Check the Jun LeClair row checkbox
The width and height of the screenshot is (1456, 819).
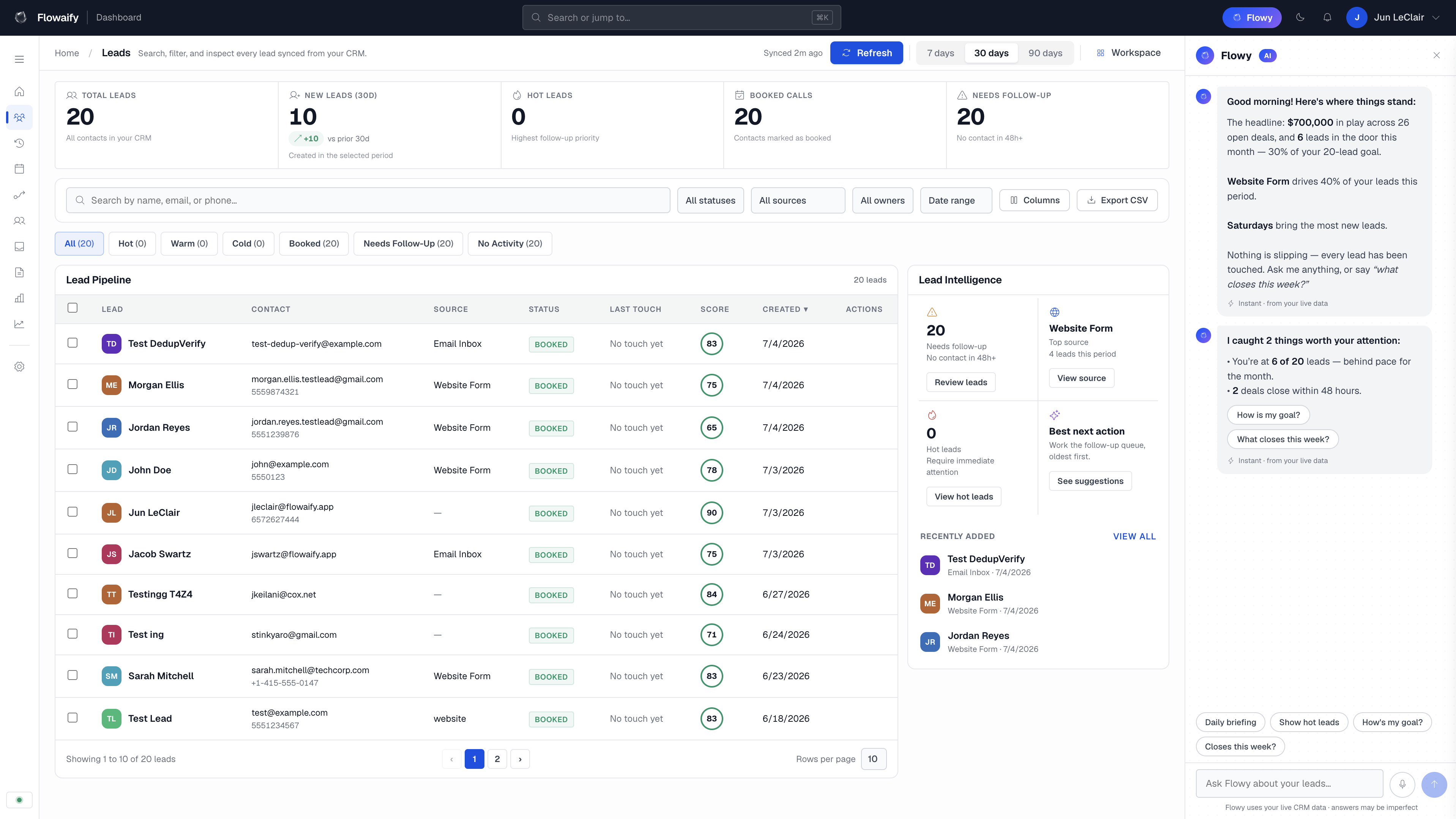point(73,511)
